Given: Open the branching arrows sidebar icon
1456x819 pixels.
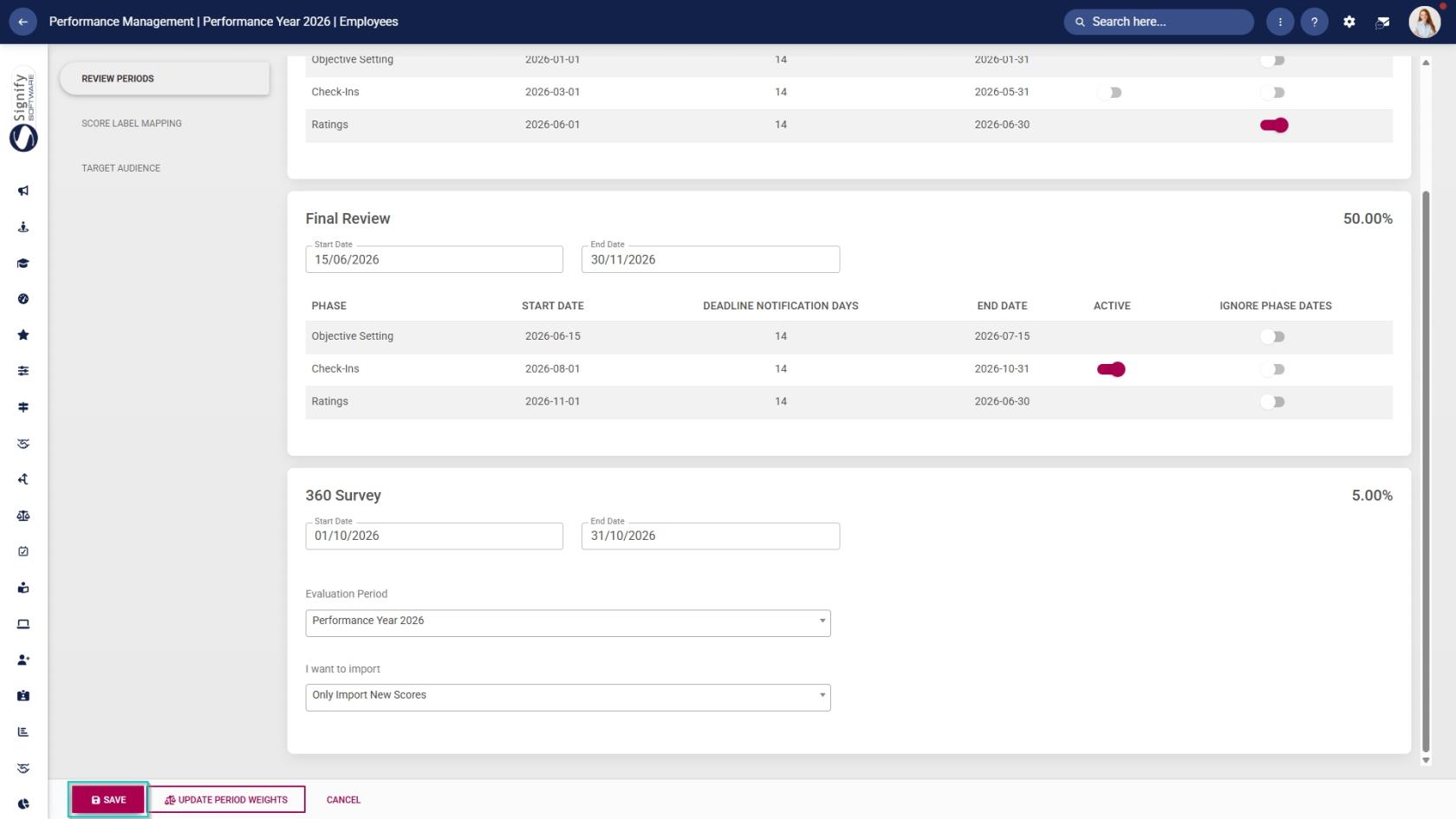Looking at the screenshot, I should pos(23,479).
